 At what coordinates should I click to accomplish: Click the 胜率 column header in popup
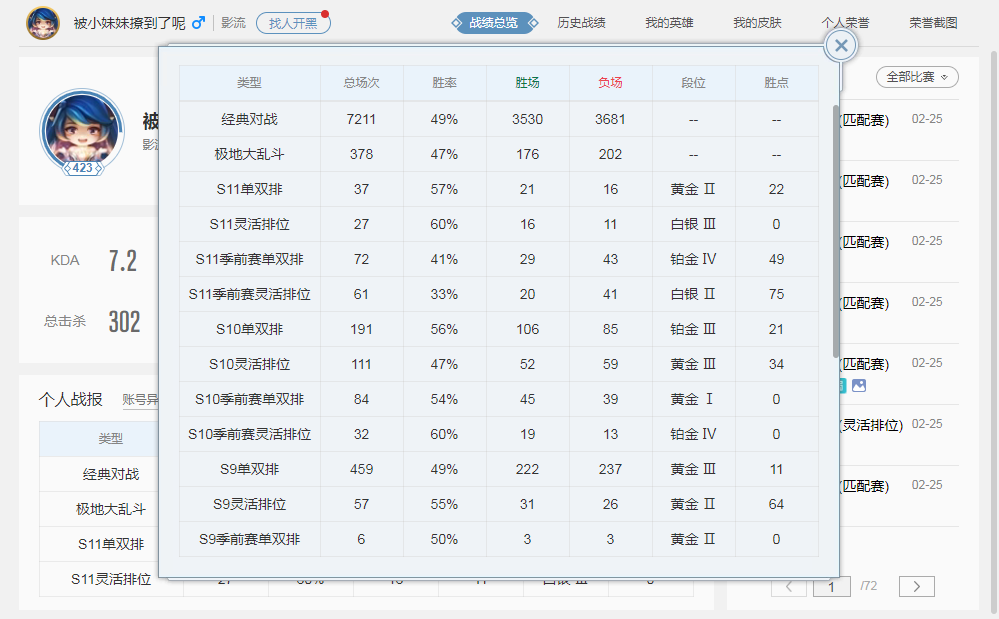point(444,83)
